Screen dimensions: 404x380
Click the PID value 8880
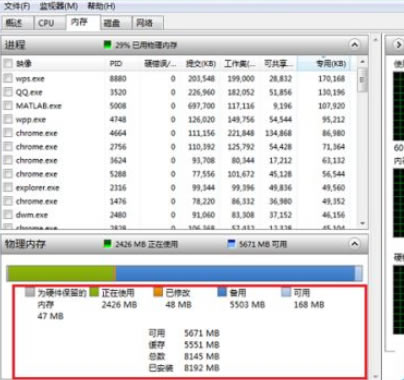[118, 79]
